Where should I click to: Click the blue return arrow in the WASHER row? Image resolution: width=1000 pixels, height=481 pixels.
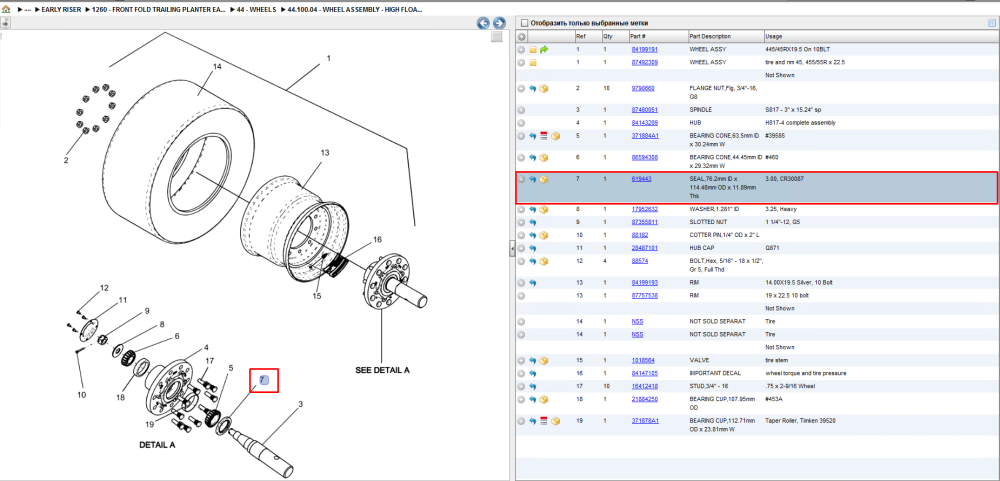[x=533, y=209]
